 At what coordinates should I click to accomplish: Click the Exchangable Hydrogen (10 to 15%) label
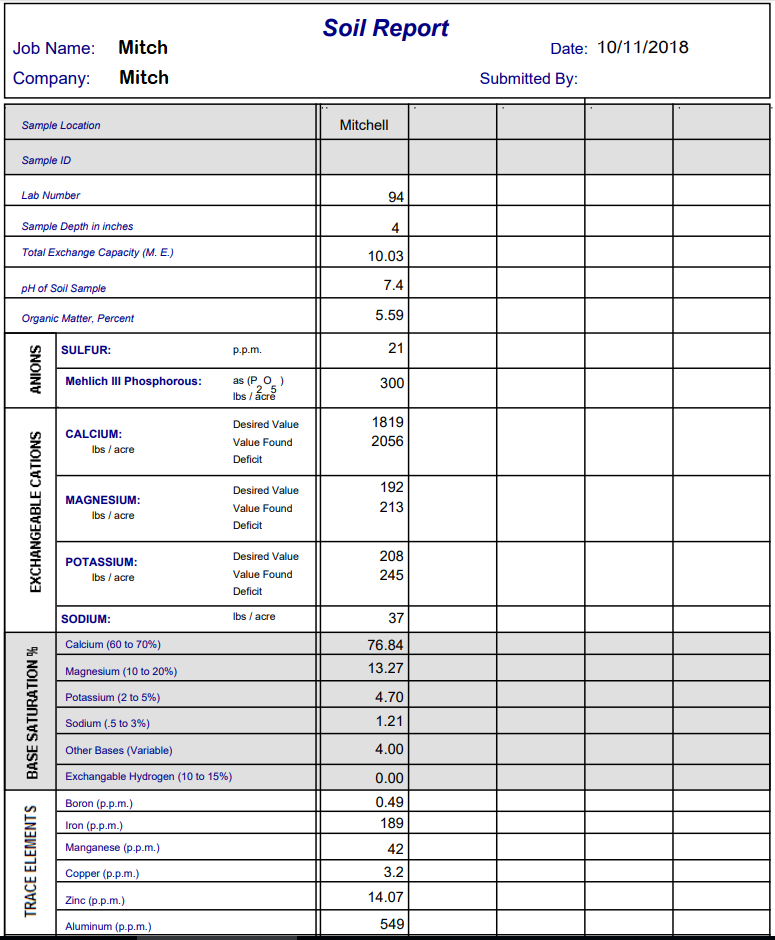[149, 776]
